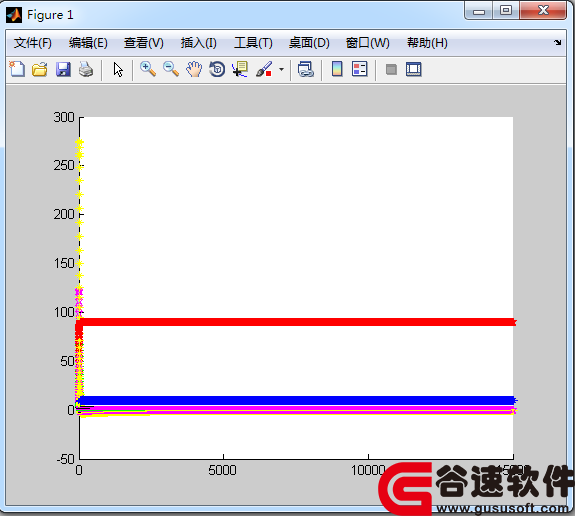Open a file with the folder icon

tap(40, 69)
